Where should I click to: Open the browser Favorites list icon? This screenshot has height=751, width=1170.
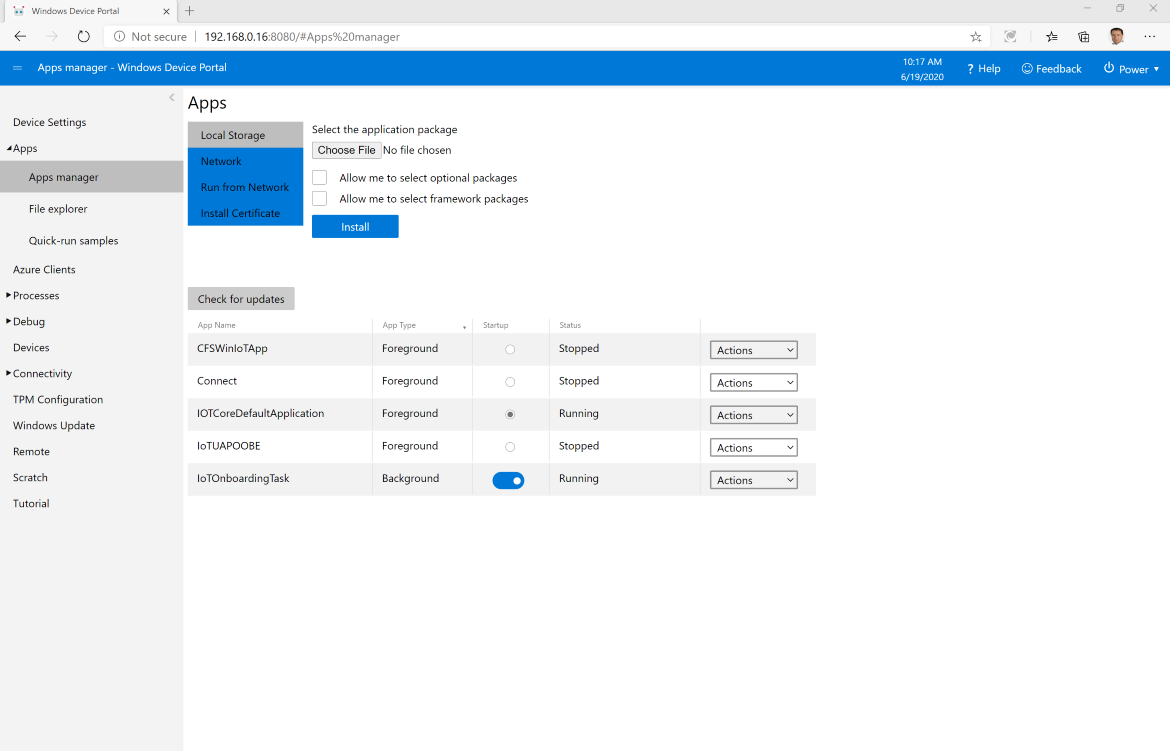coord(1051,37)
